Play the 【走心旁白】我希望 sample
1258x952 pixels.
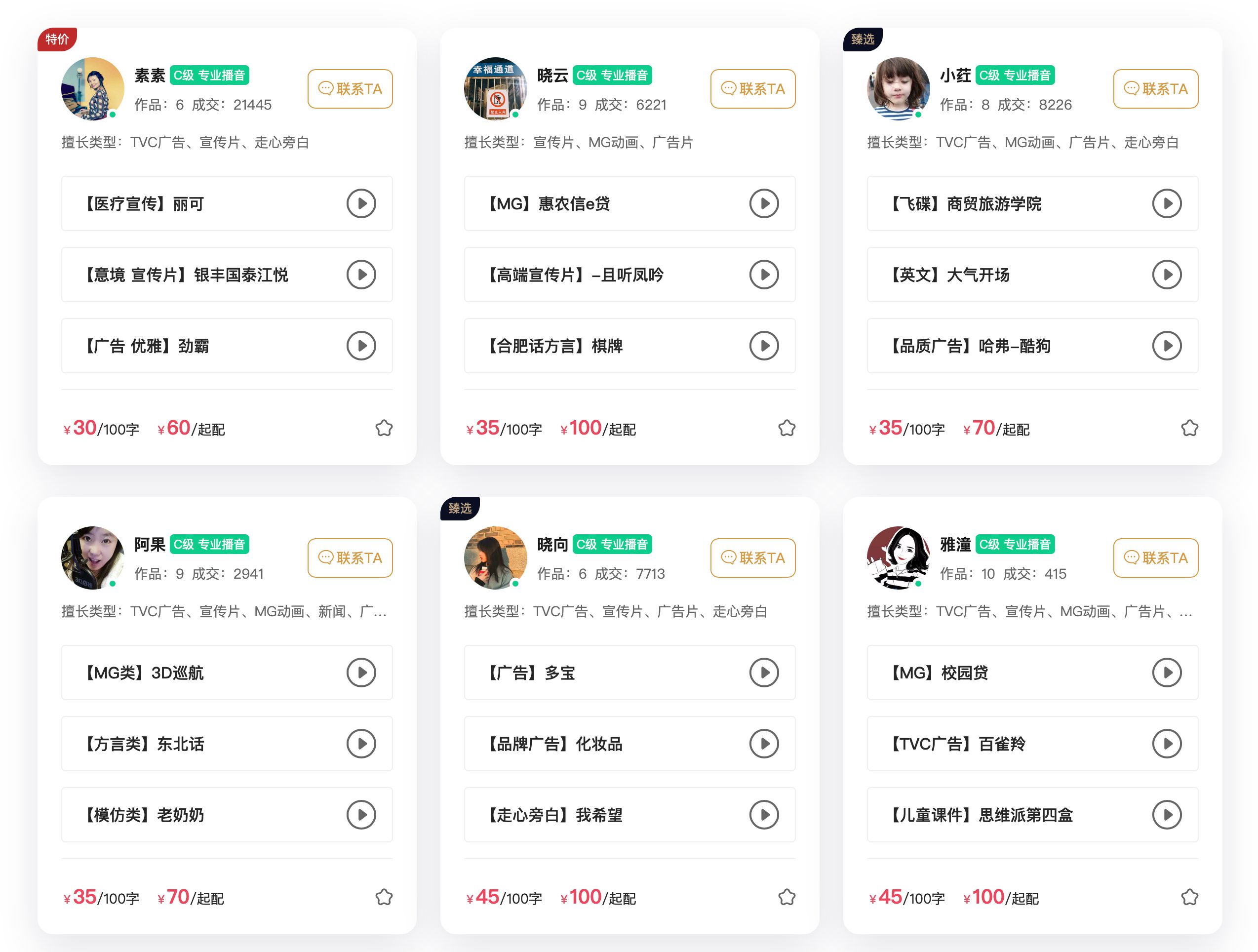(x=764, y=815)
